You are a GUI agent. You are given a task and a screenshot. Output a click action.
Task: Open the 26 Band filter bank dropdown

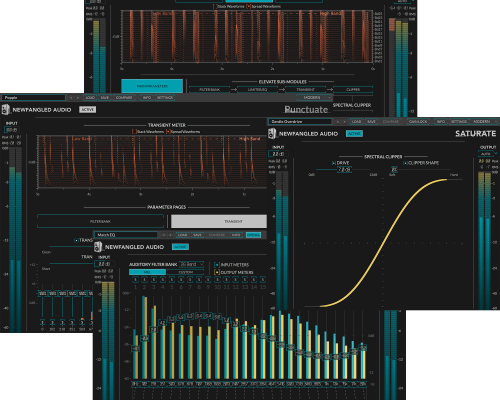click(x=191, y=264)
